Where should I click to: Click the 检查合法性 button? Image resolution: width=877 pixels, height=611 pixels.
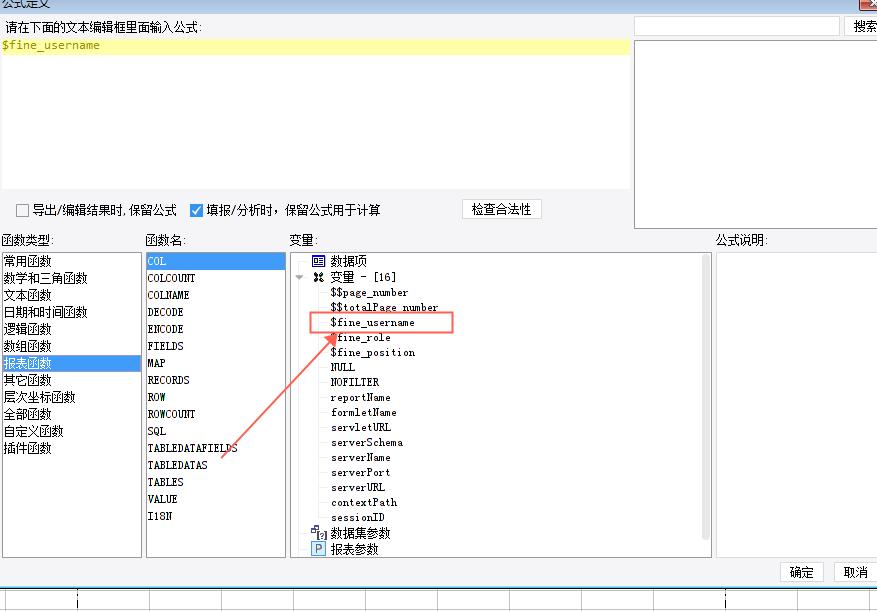[502, 209]
